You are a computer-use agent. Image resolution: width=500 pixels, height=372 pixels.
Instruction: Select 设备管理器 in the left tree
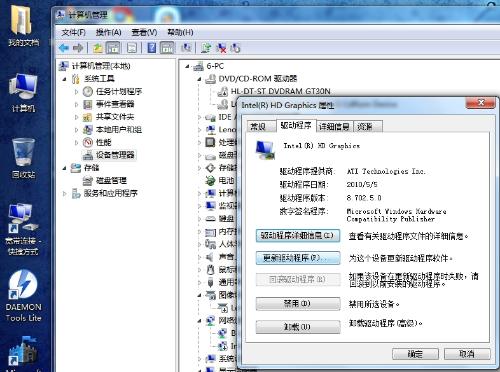[x=115, y=155]
